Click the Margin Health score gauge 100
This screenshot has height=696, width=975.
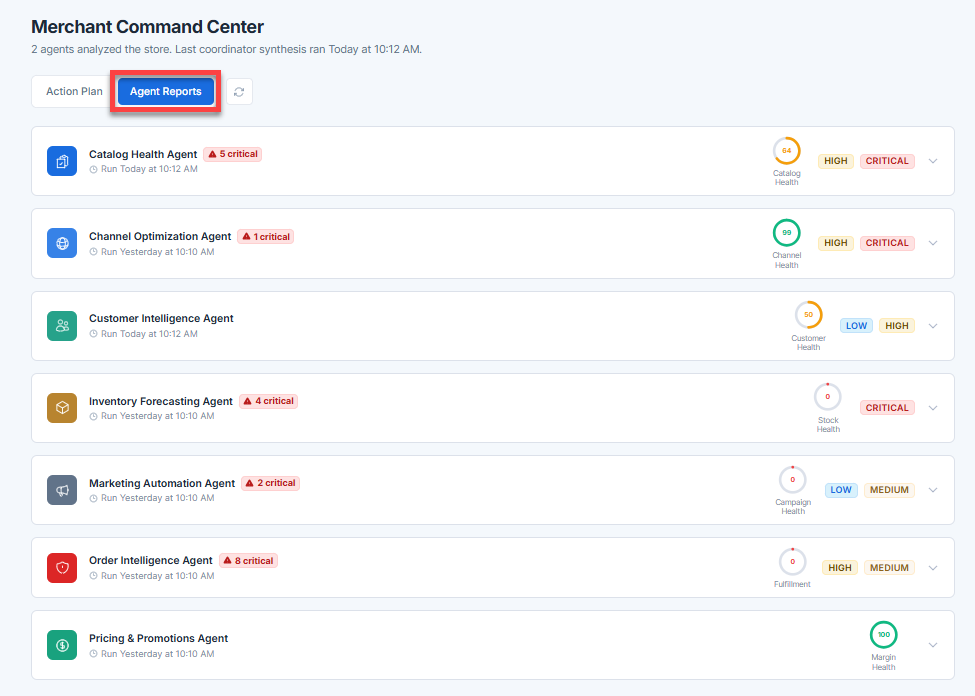click(x=884, y=635)
